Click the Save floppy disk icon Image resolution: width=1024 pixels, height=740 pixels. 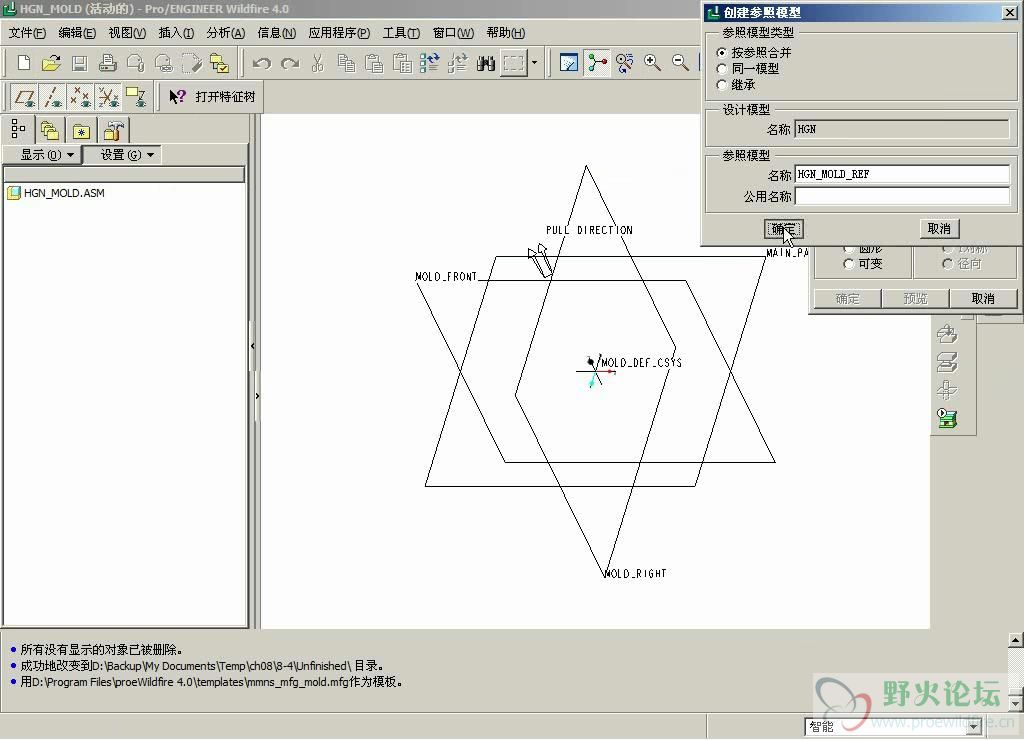[80, 63]
